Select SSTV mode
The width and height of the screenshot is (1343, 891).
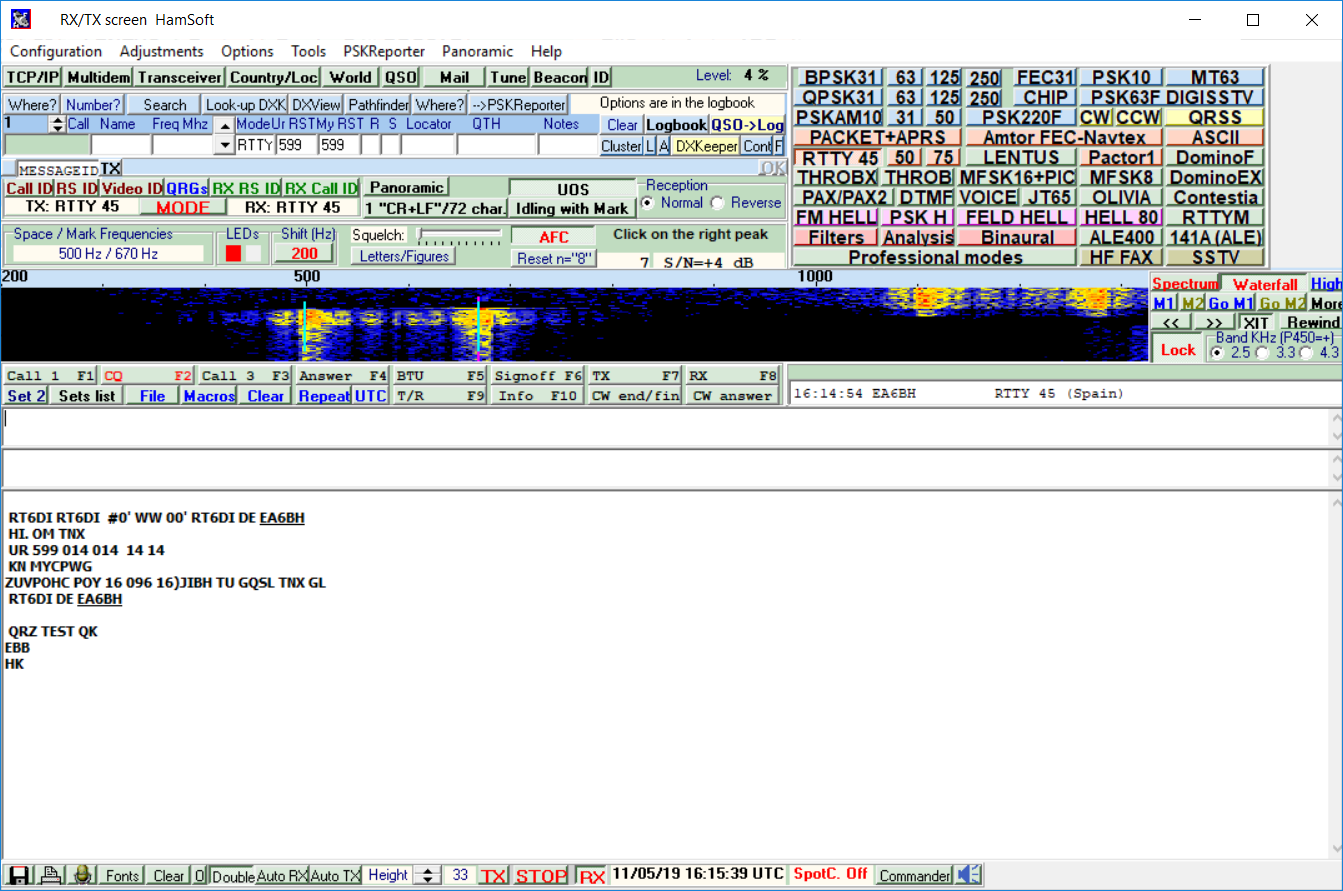[1215, 257]
